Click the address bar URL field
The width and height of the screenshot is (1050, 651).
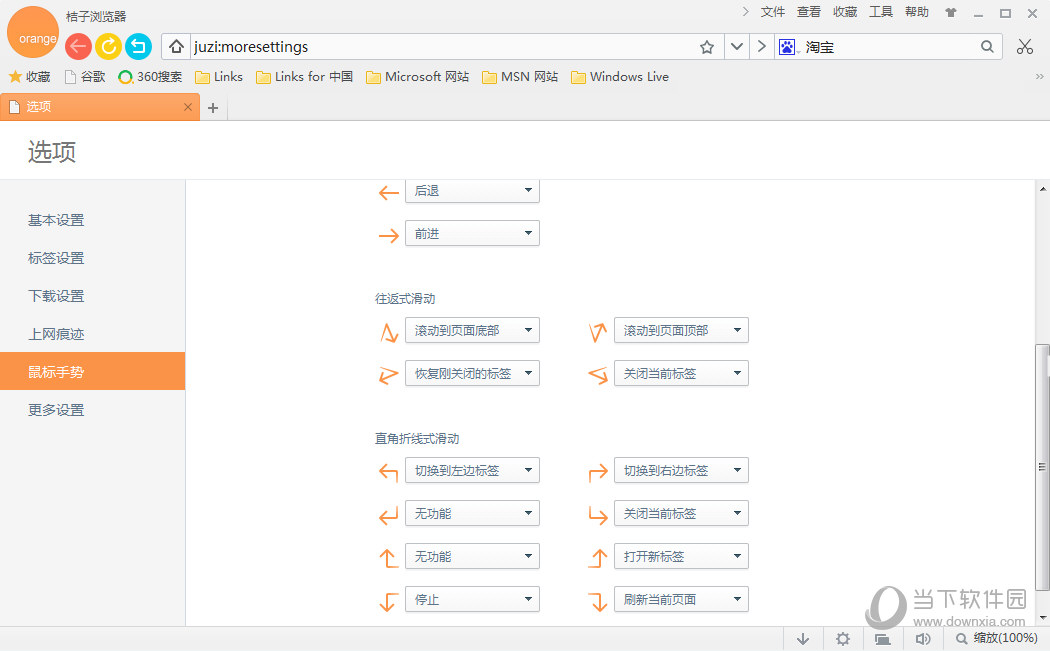tap(440, 47)
